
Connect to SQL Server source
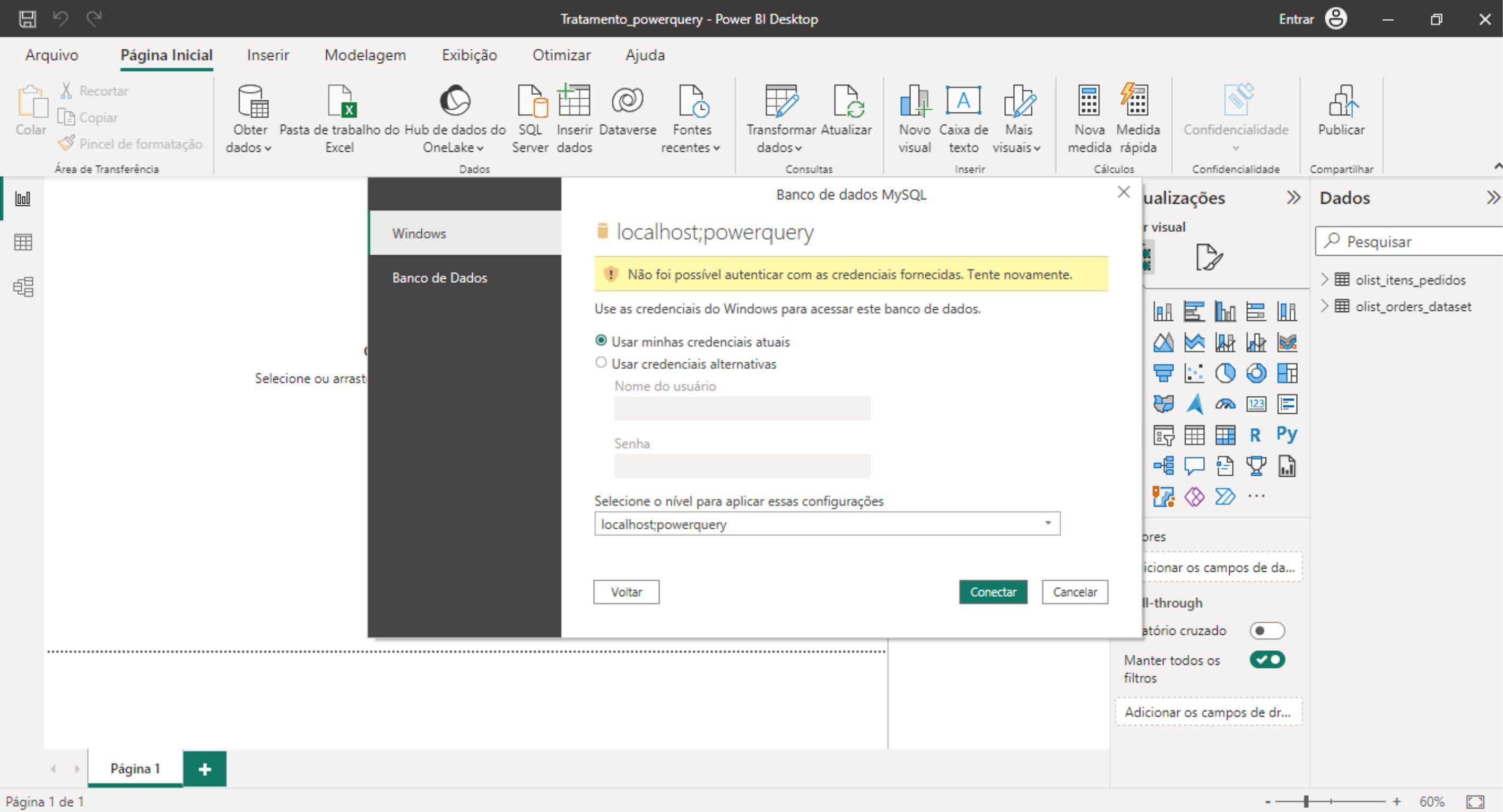click(x=530, y=119)
